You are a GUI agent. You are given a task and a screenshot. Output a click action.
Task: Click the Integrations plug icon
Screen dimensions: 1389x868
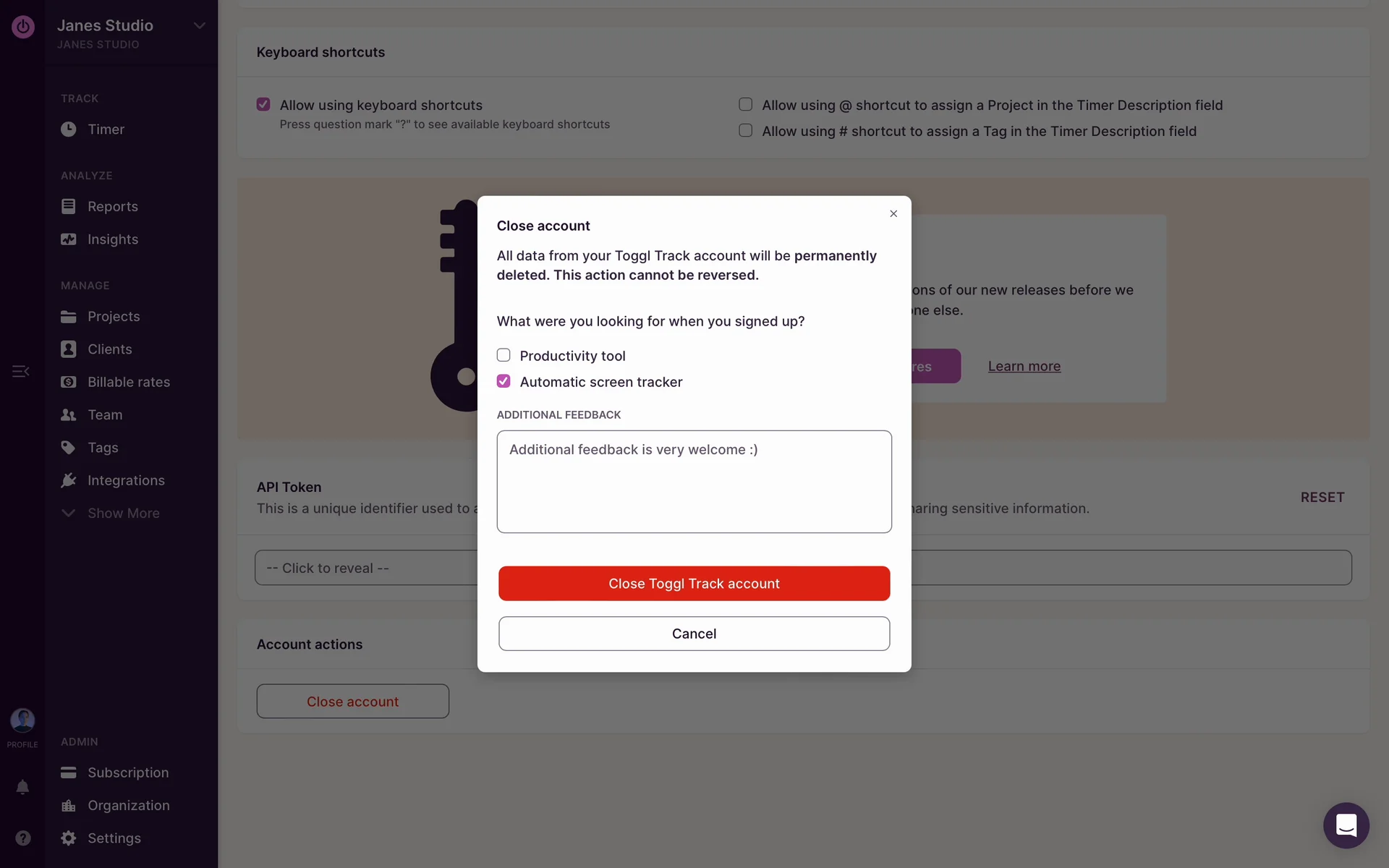click(69, 480)
